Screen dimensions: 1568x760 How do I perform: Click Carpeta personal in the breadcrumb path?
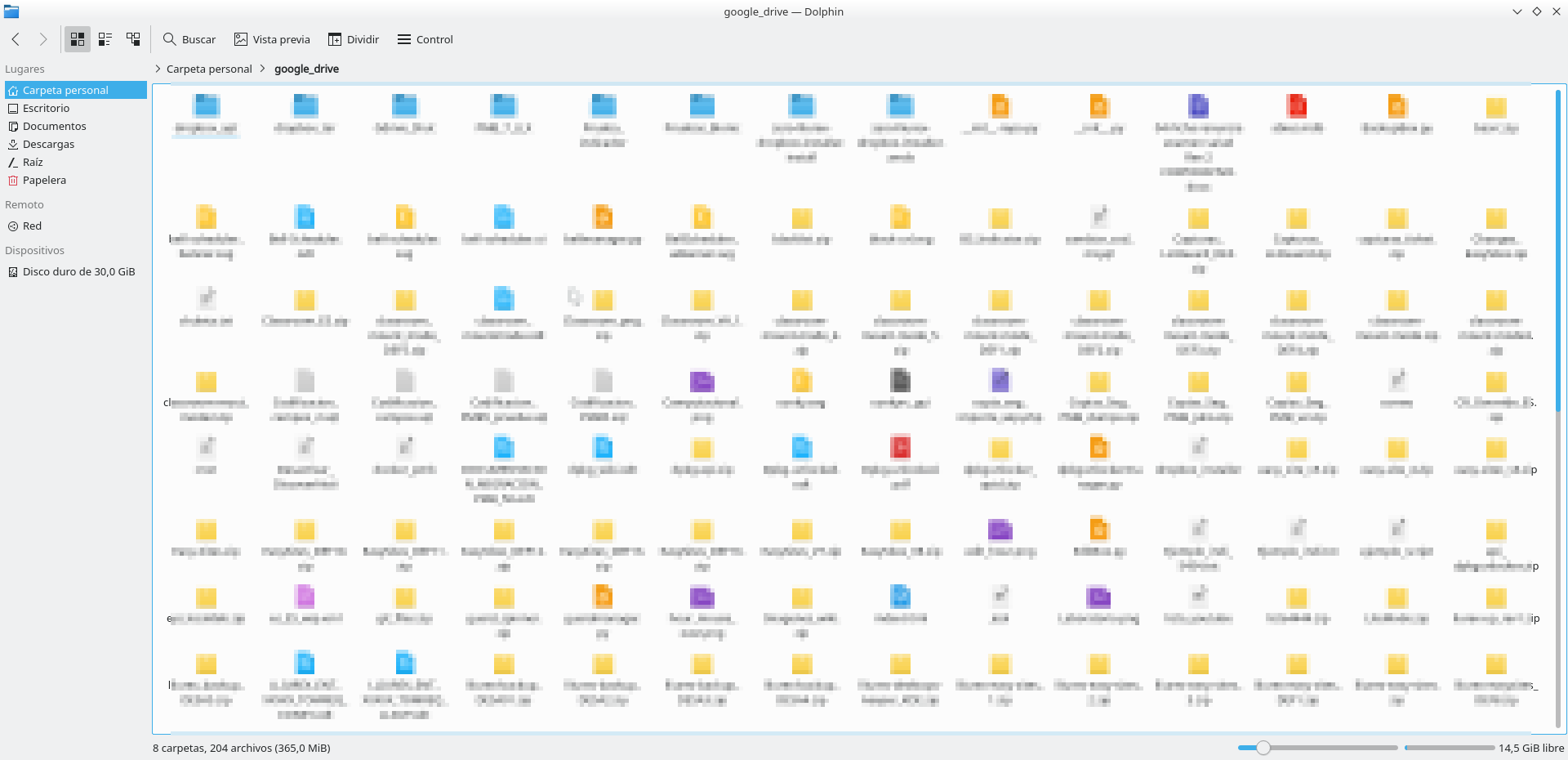[209, 69]
